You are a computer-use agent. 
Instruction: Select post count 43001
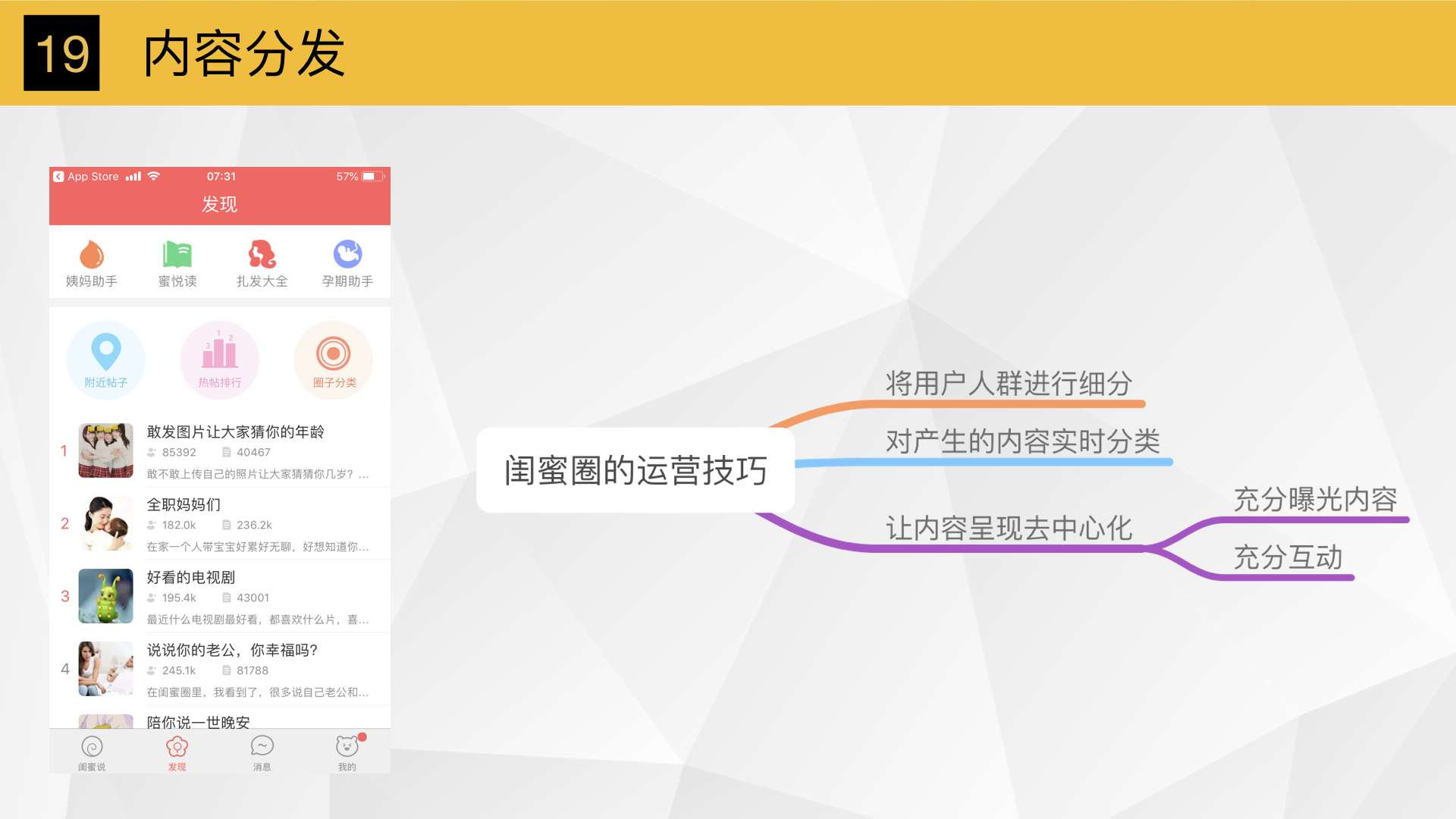[x=253, y=598]
